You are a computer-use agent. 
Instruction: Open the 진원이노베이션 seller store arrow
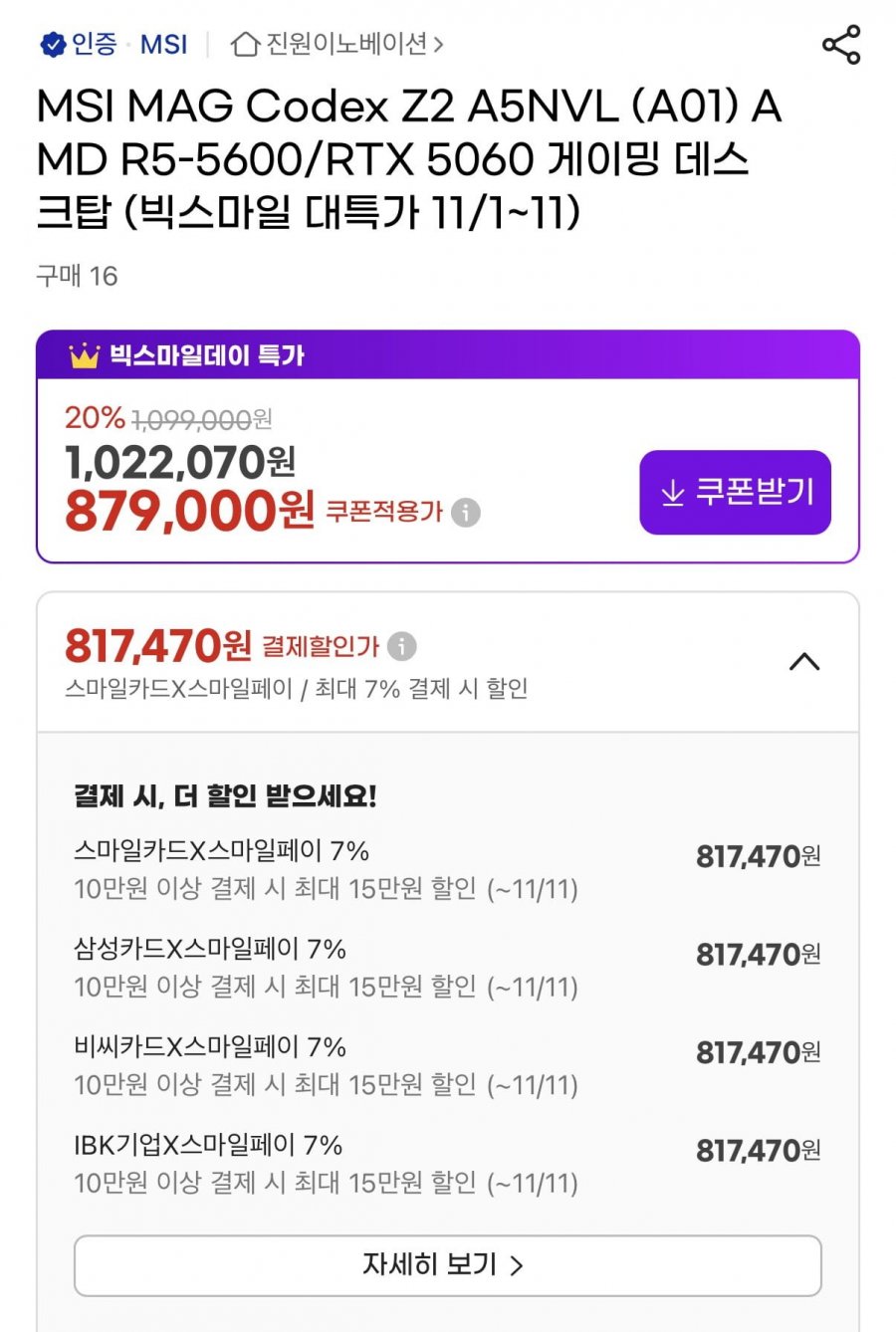(x=438, y=45)
